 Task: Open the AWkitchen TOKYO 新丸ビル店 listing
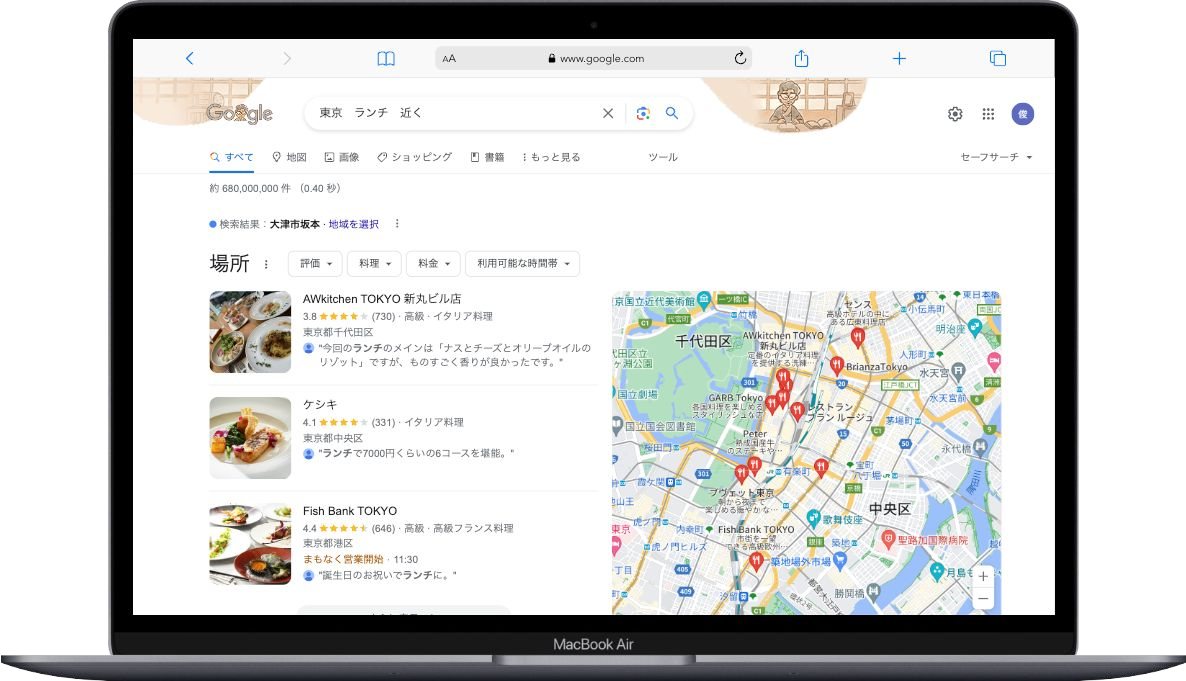[x=382, y=299]
